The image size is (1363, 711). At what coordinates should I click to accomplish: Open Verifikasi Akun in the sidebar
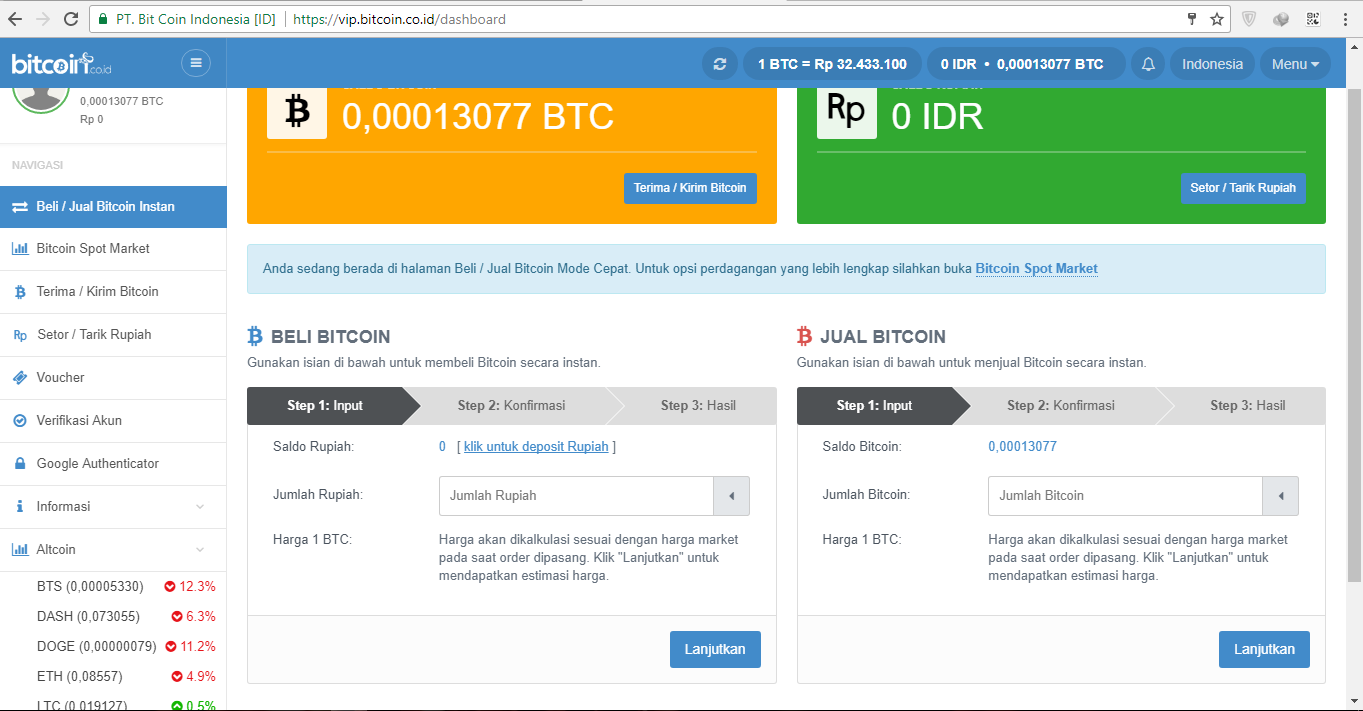tap(113, 421)
